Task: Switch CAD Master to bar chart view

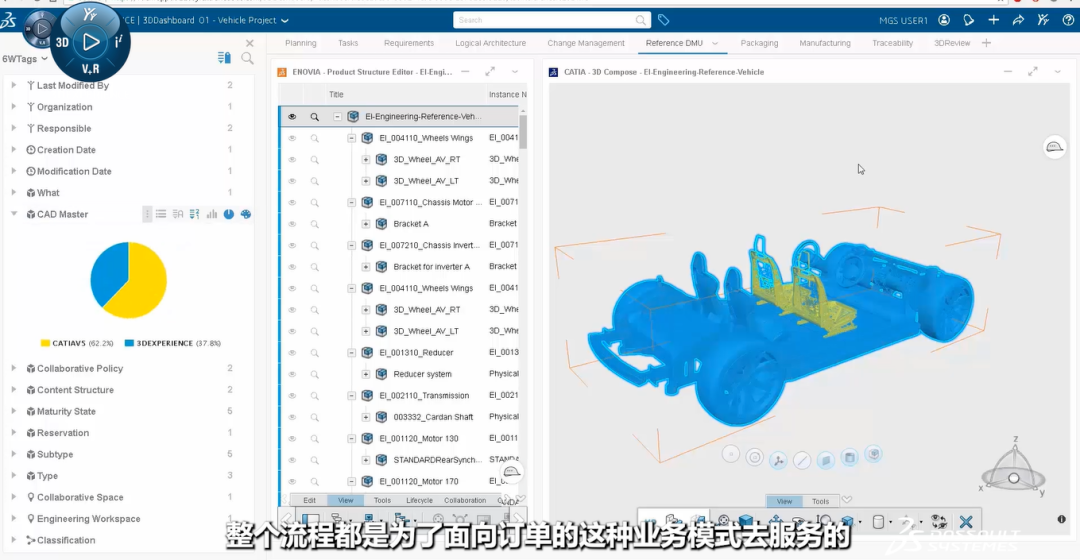Action: (212, 214)
